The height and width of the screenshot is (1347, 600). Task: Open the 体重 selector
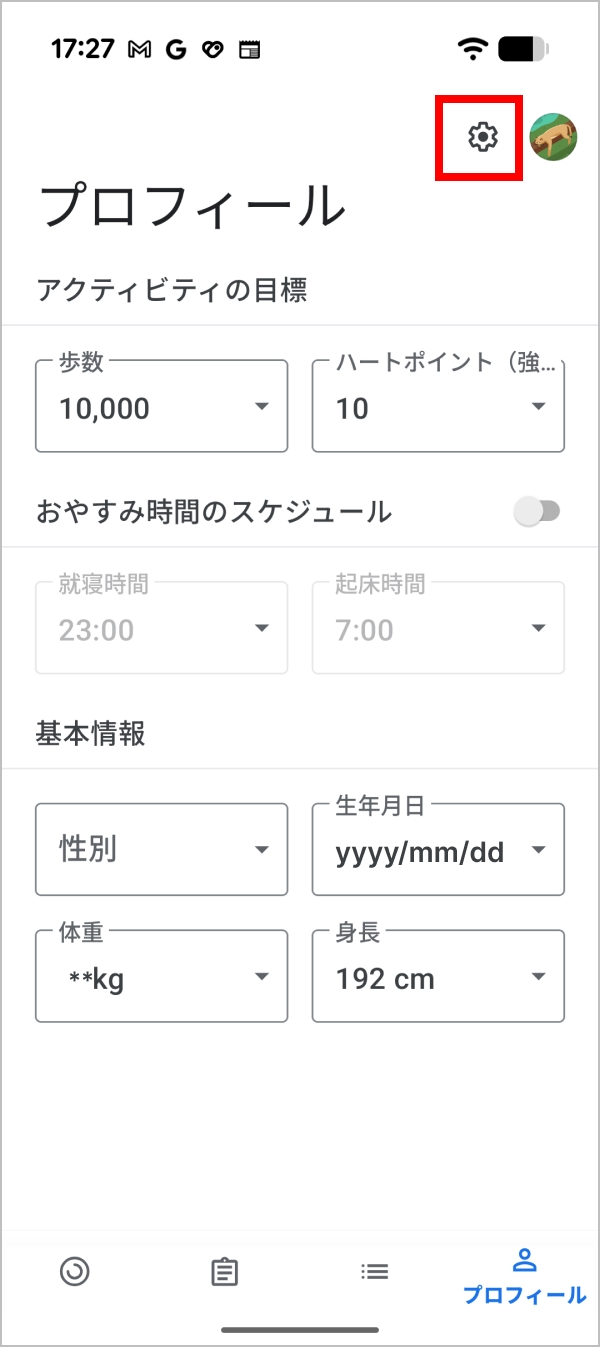(161, 977)
